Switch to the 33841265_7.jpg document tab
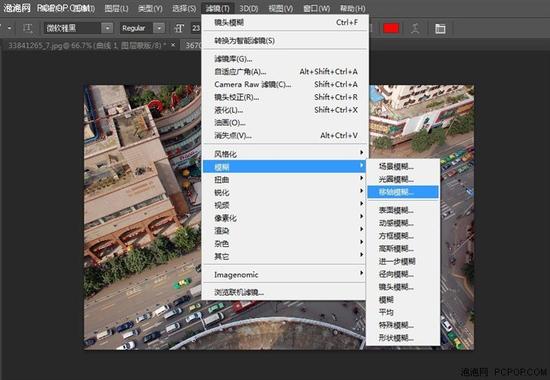Screen dimensions: 550x380 point(88,45)
